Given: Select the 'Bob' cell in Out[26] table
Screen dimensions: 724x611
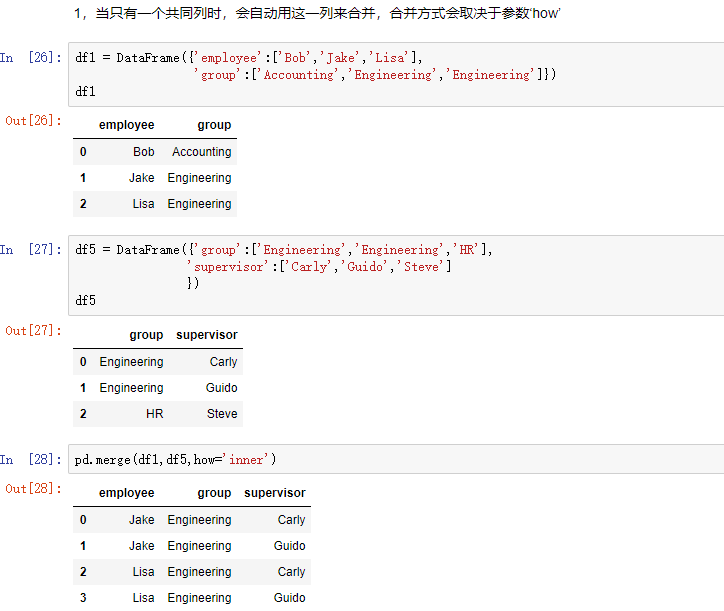Looking at the screenshot, I should pos(144,151).
